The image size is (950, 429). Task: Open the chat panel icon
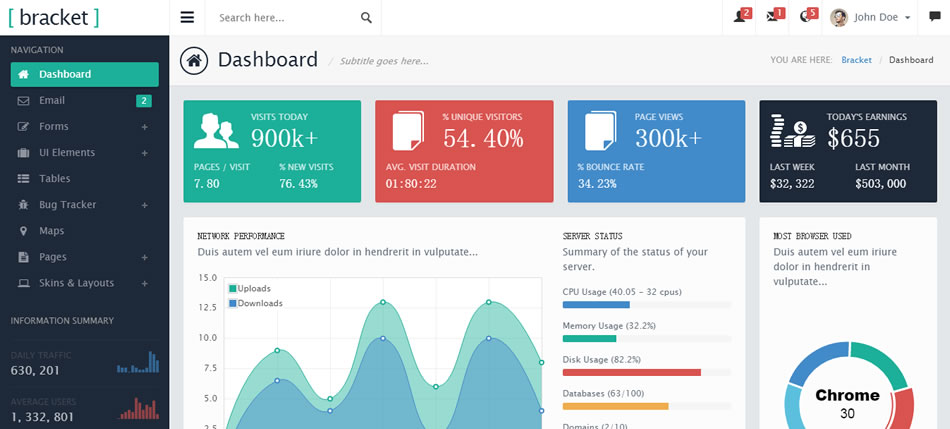934,17
